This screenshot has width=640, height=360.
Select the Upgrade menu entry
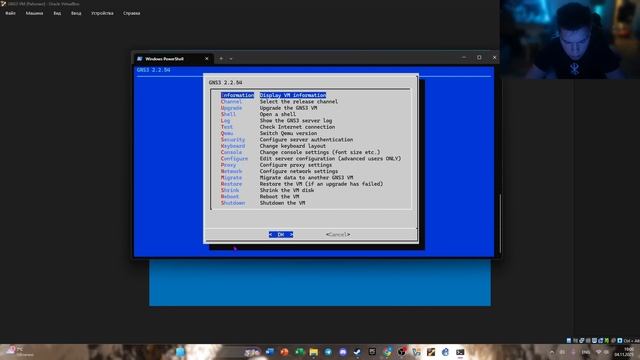pos(231,108)
